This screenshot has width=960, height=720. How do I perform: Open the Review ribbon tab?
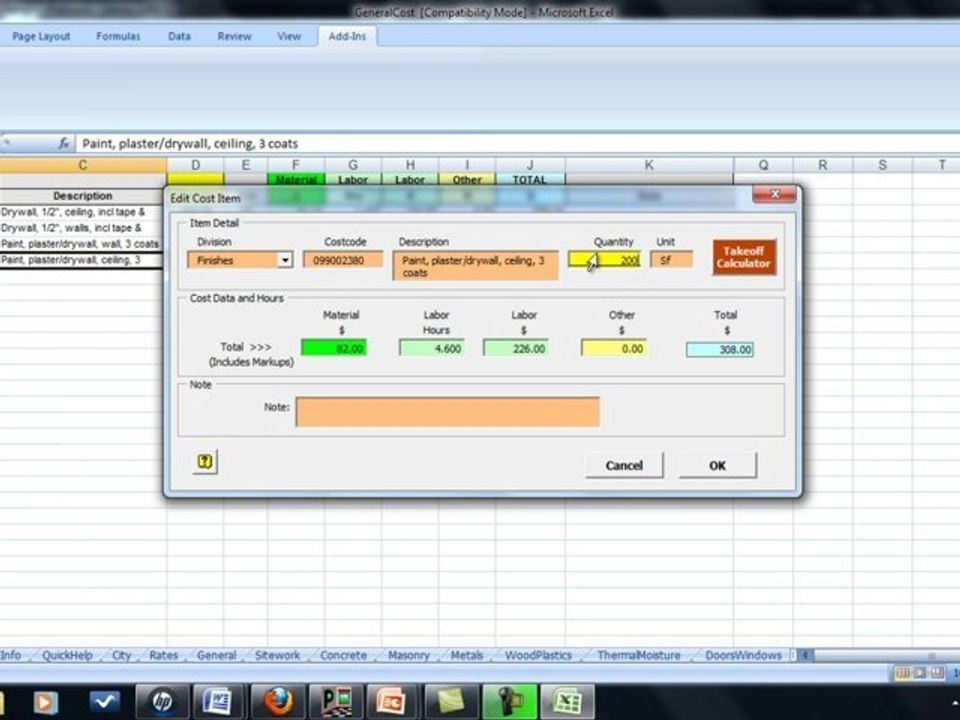tap(234, 36)
